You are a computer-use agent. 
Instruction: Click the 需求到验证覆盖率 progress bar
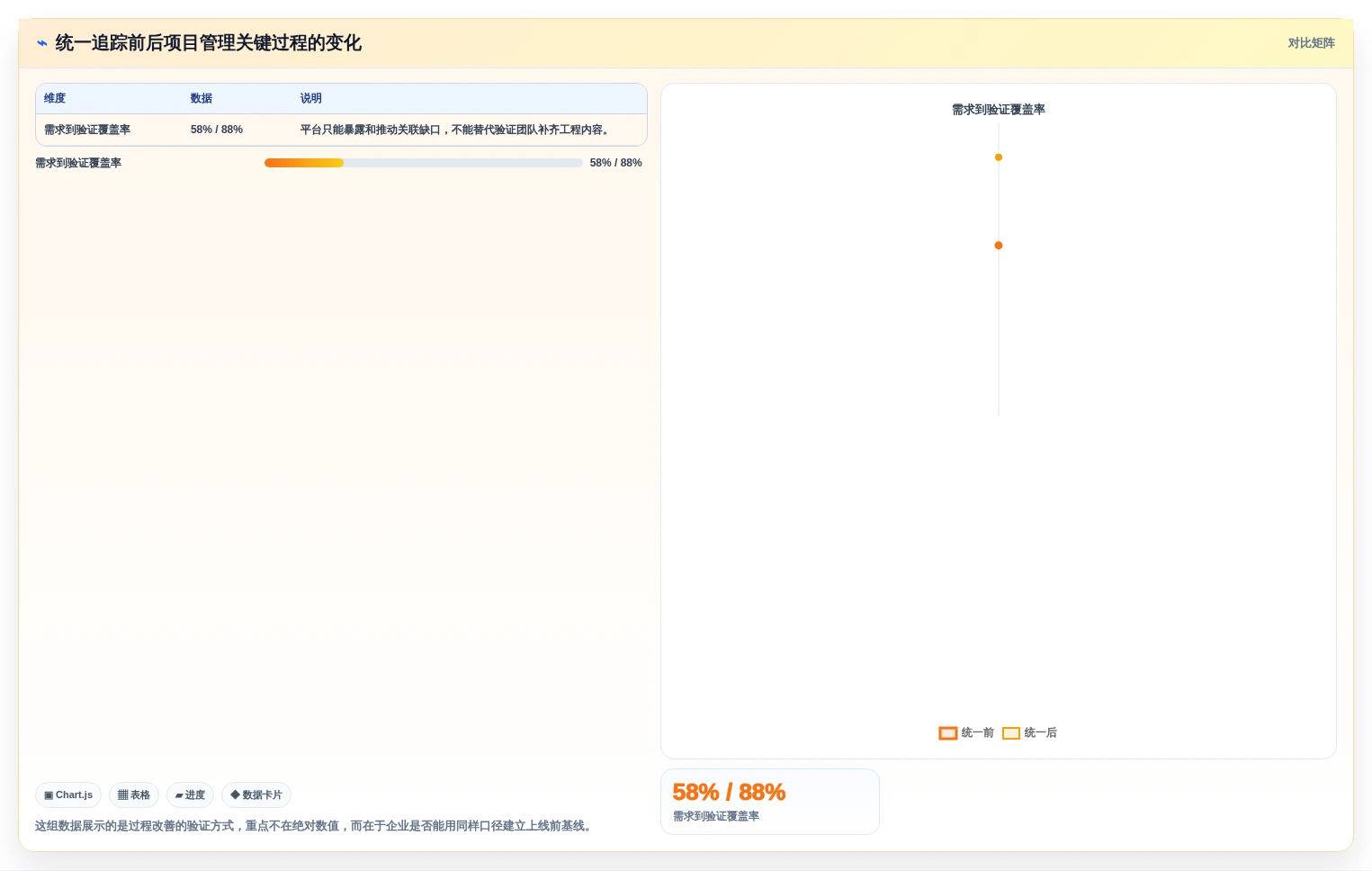(x=424, y=163)
